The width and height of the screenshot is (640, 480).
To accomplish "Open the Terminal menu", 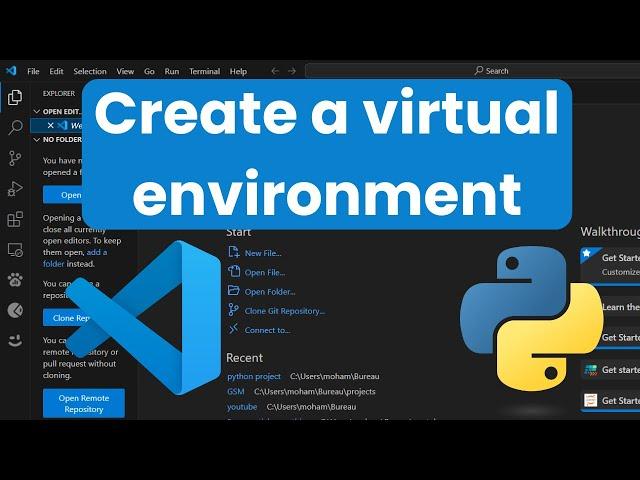I will tap(204, 71).
